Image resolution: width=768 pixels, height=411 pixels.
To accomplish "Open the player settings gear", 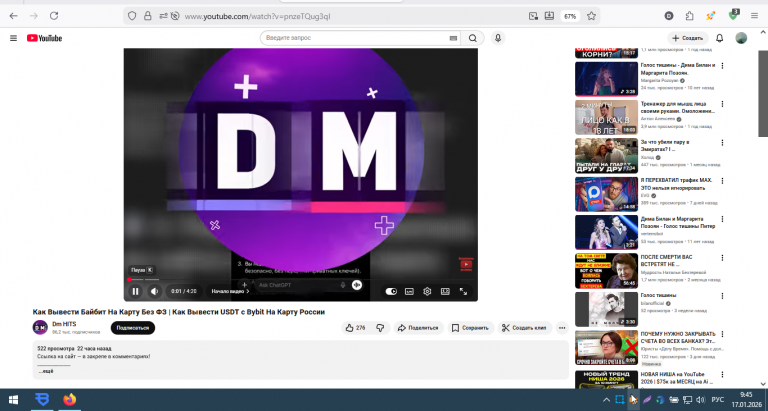I will [x=427, y=291].
